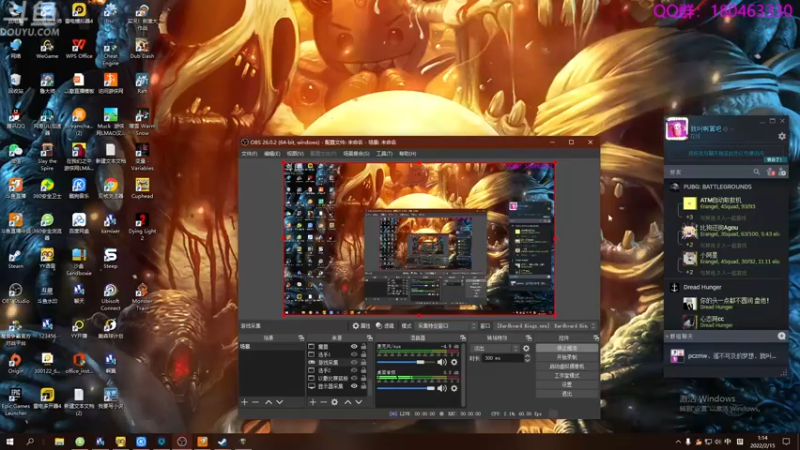Select Monster Train desktop icon
The image size is (800, 450).
click(142, 297)
